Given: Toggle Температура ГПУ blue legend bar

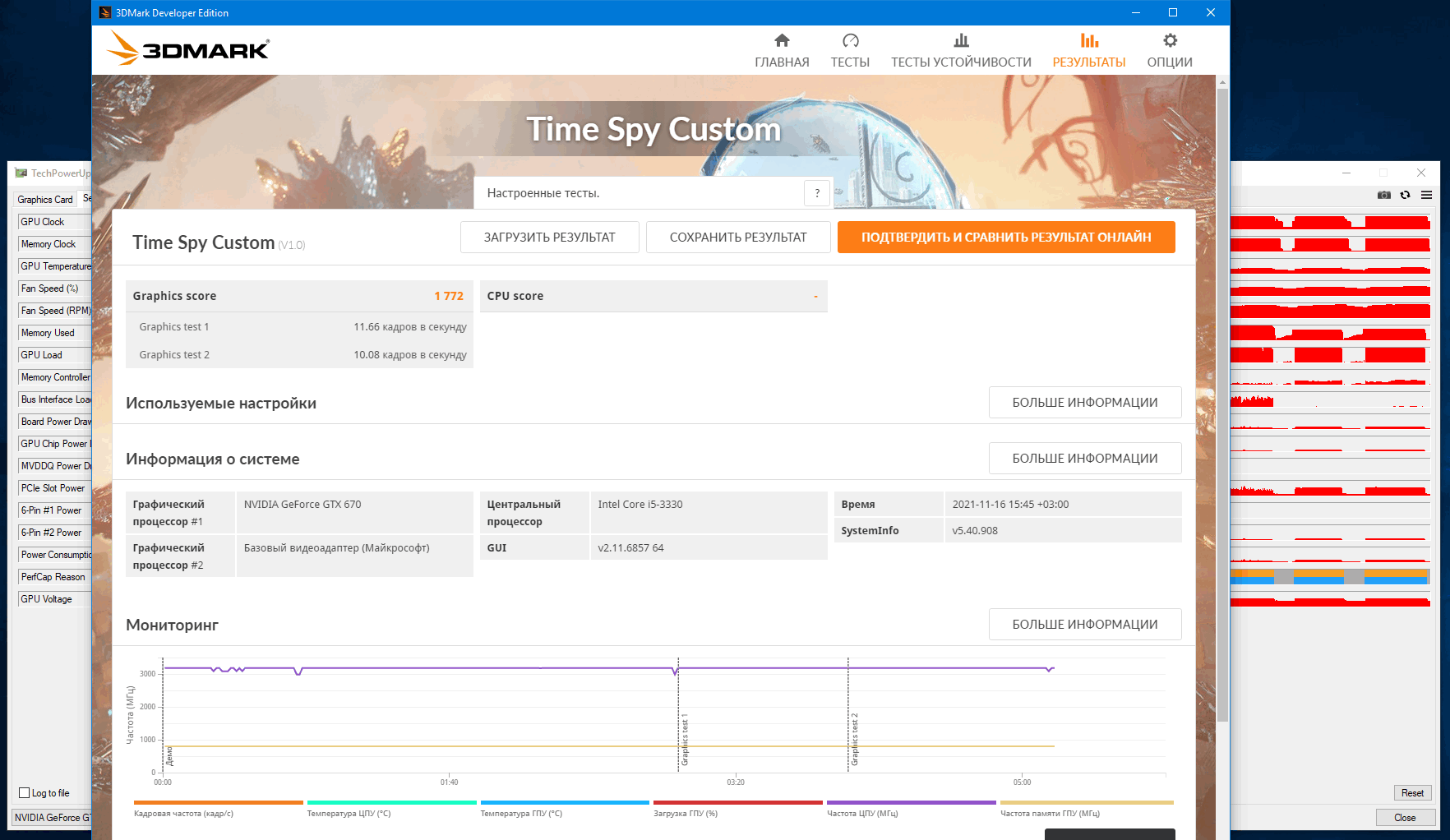Looking at the screenshot, I should [566, 803].
